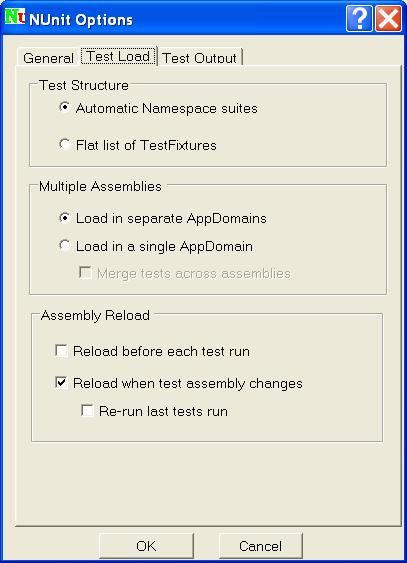
Task: Enable Reload before each test run
Action: tap(61, 350)
